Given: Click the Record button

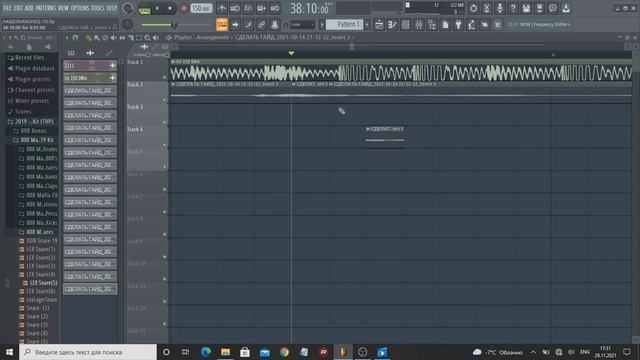Looking at the screenshot, I should (x=184, y=8).
